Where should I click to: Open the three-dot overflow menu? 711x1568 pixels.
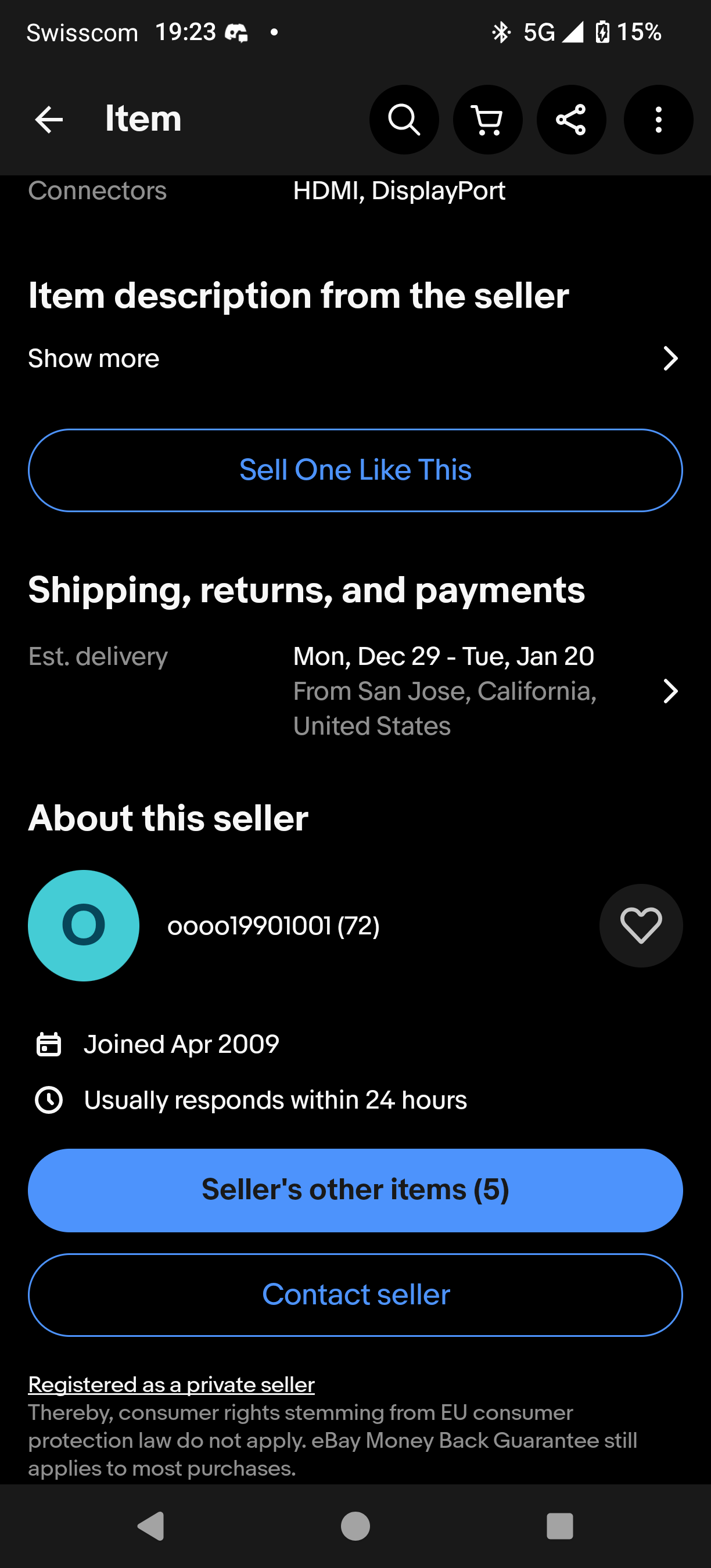point(658,119)
